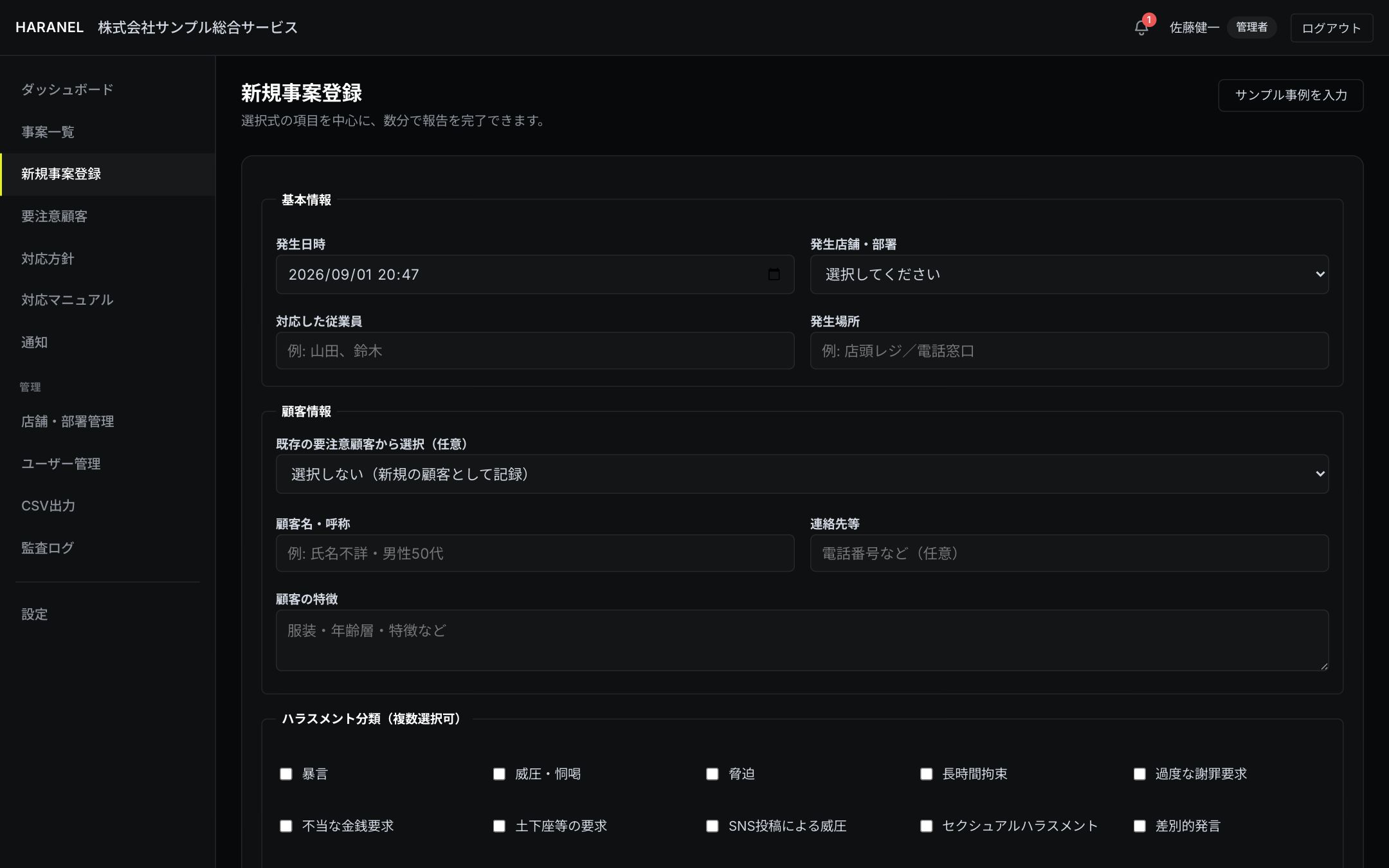This screenshot has width=1389, height=868.
Task: Open 通知 in the sidebar
Action: [x=107, y=343]
